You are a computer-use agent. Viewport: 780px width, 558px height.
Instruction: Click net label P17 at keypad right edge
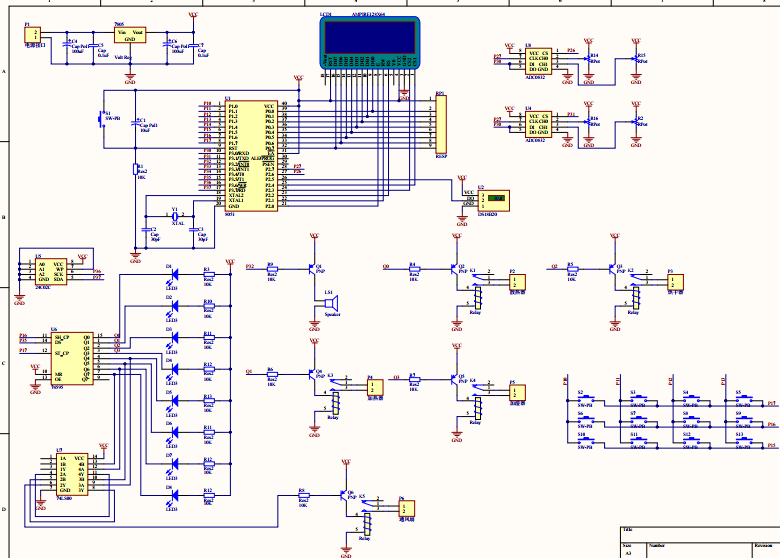pyautogui.click(x=772, y=403)
